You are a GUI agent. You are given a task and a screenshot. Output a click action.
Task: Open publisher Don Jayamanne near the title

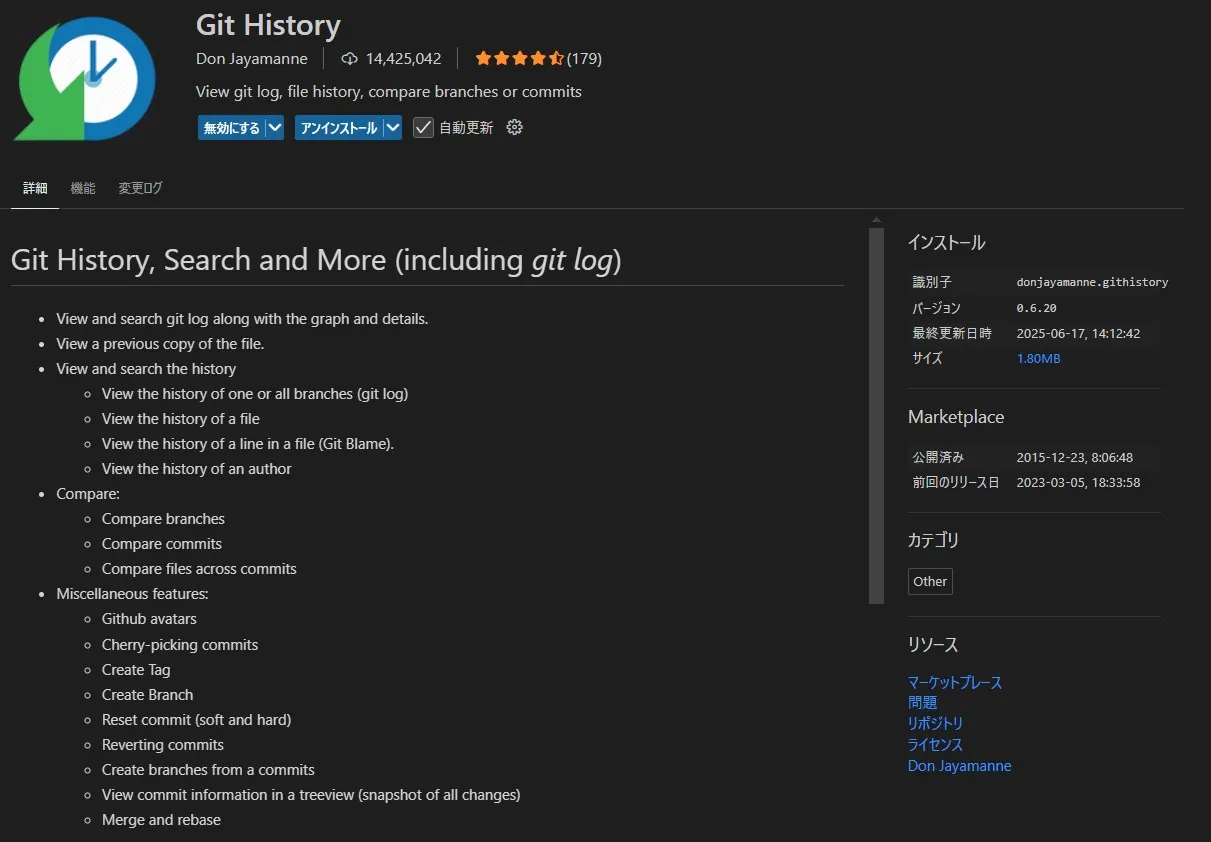point(252,59)
